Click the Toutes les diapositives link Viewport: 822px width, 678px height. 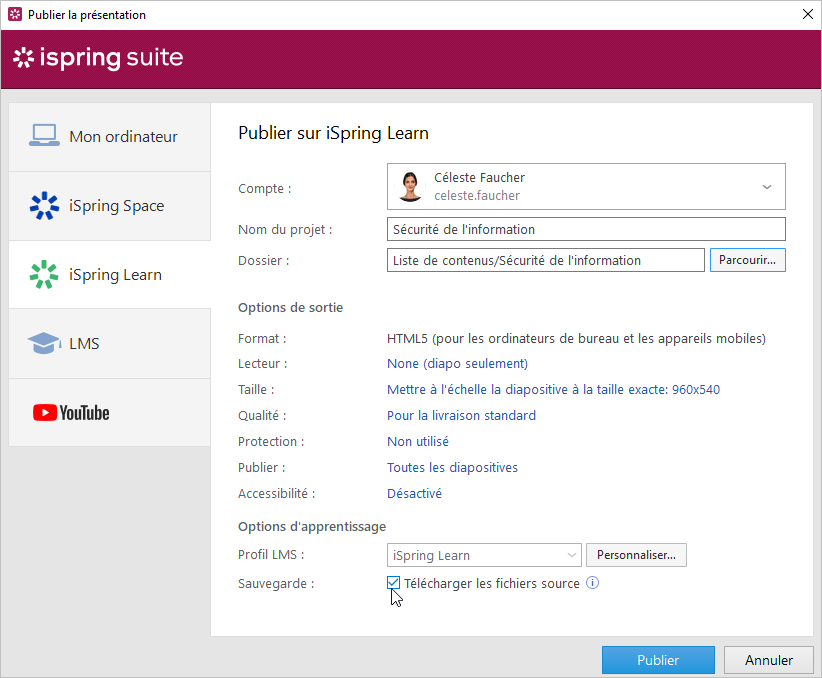tap(452, 468)
